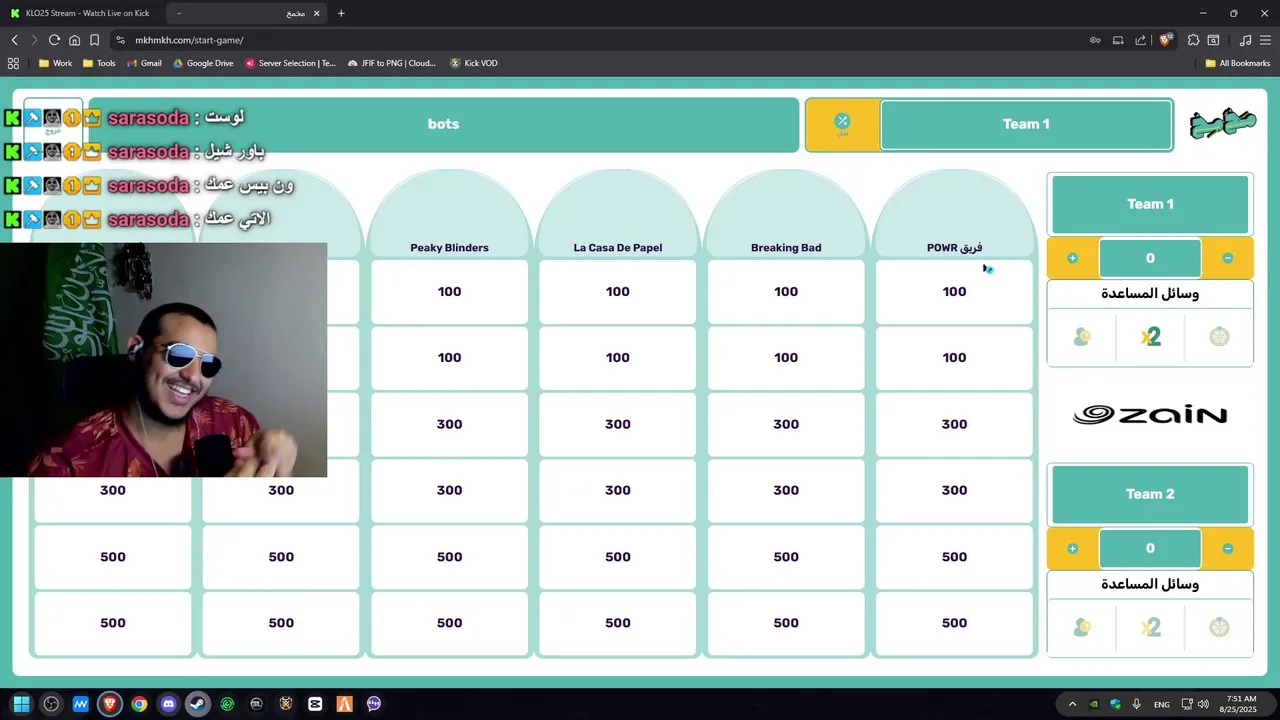Open OBS Studio from the taskbar
Viewport: 1280px width, 720px height.
tap(51, 704)
